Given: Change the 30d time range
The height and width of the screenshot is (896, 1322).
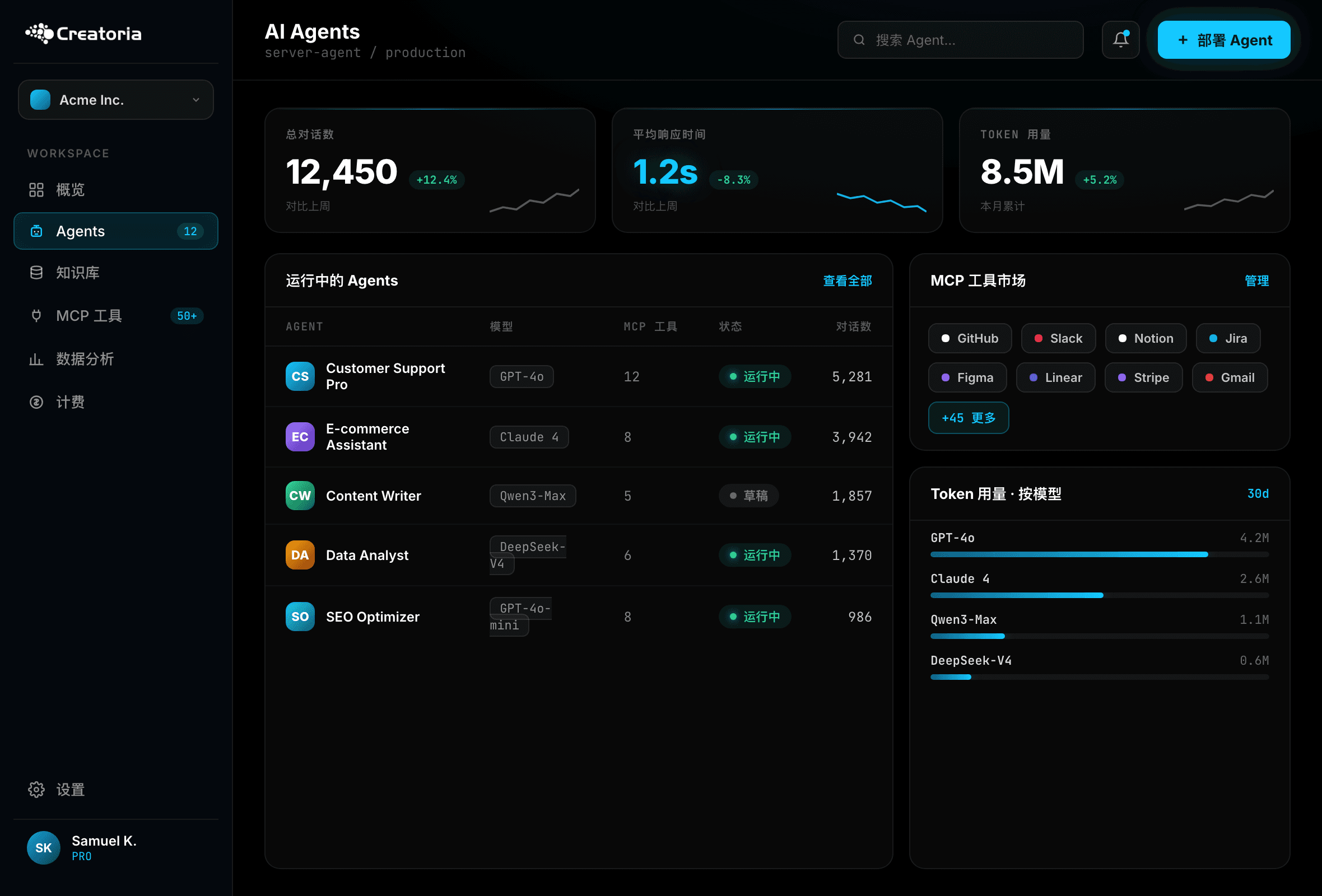Looking at the screenshot, I should point(1258,493).
